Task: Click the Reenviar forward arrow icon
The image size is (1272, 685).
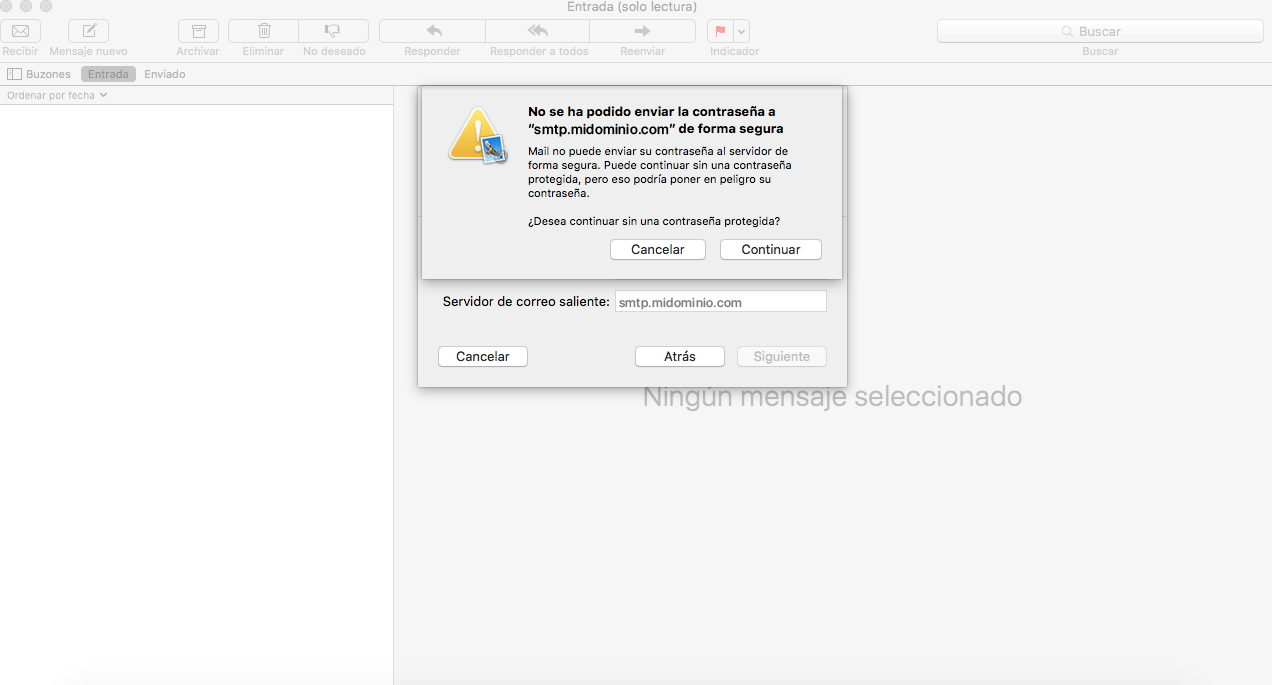Action: point(642,31)
